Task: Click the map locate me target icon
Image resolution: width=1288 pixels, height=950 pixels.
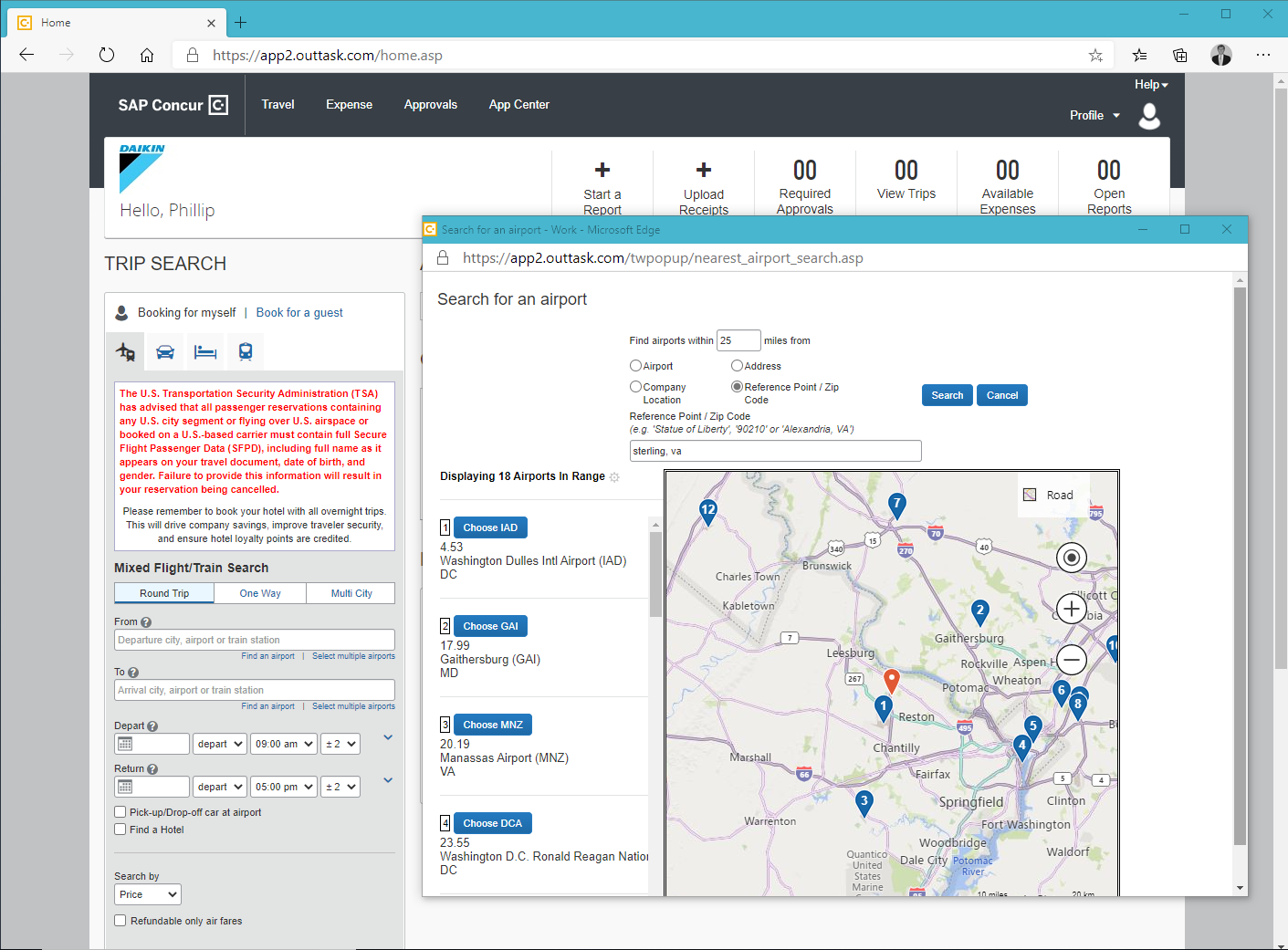Action: (1072, 557)
